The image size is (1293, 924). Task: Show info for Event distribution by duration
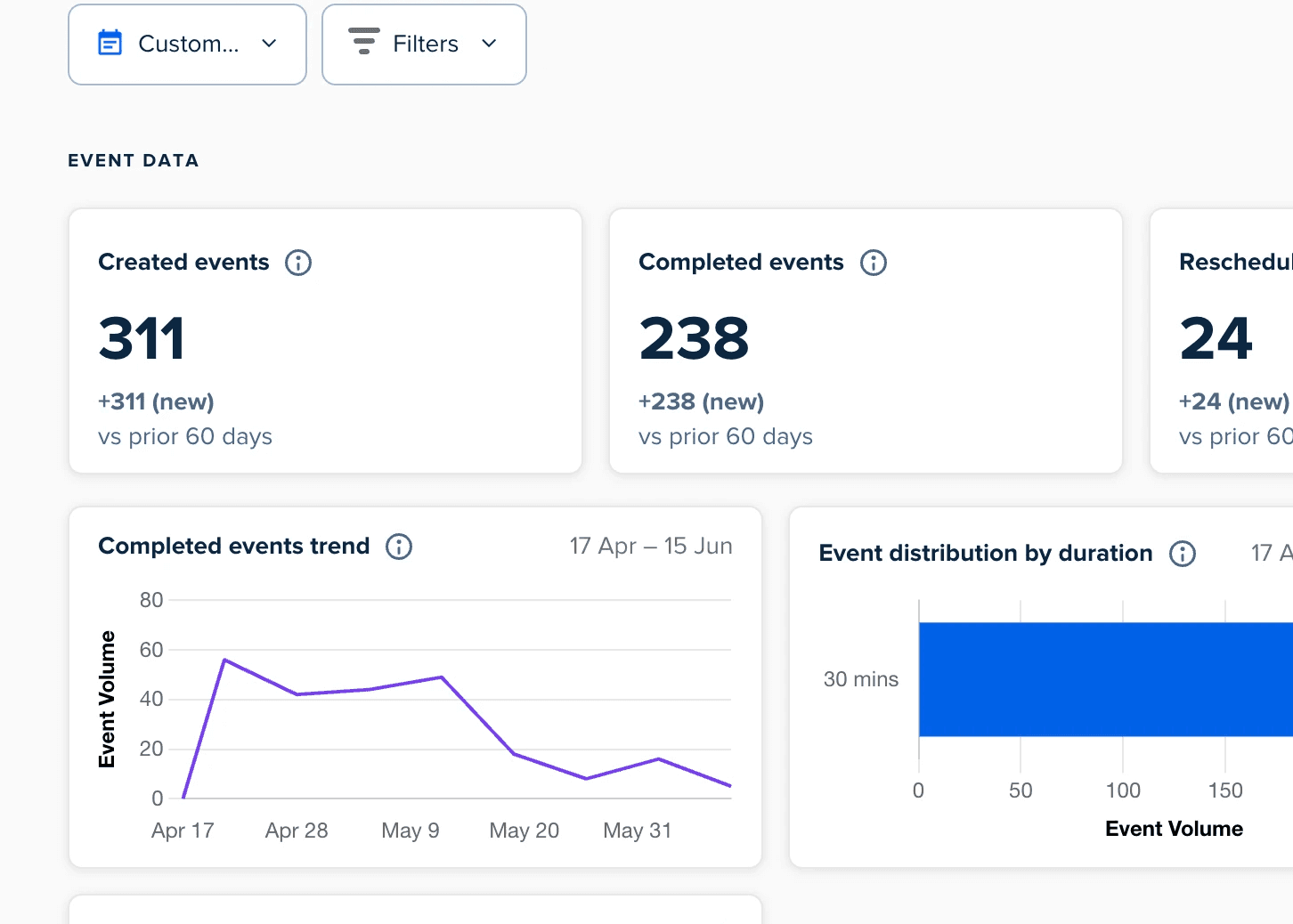1183,554
